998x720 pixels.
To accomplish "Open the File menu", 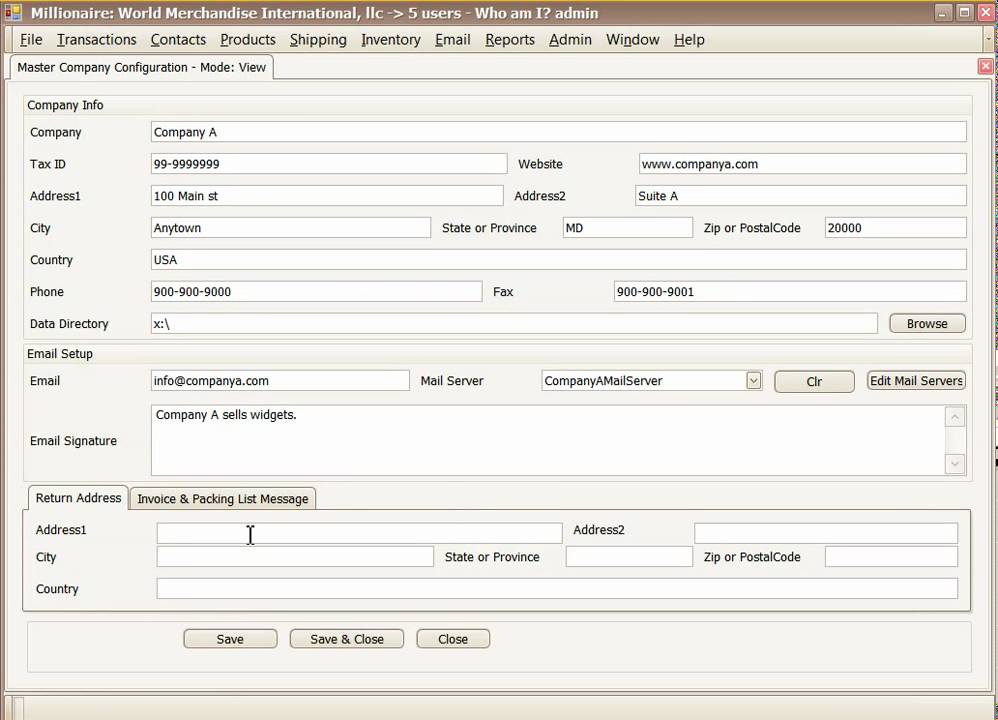I will (x=31, y=39).
